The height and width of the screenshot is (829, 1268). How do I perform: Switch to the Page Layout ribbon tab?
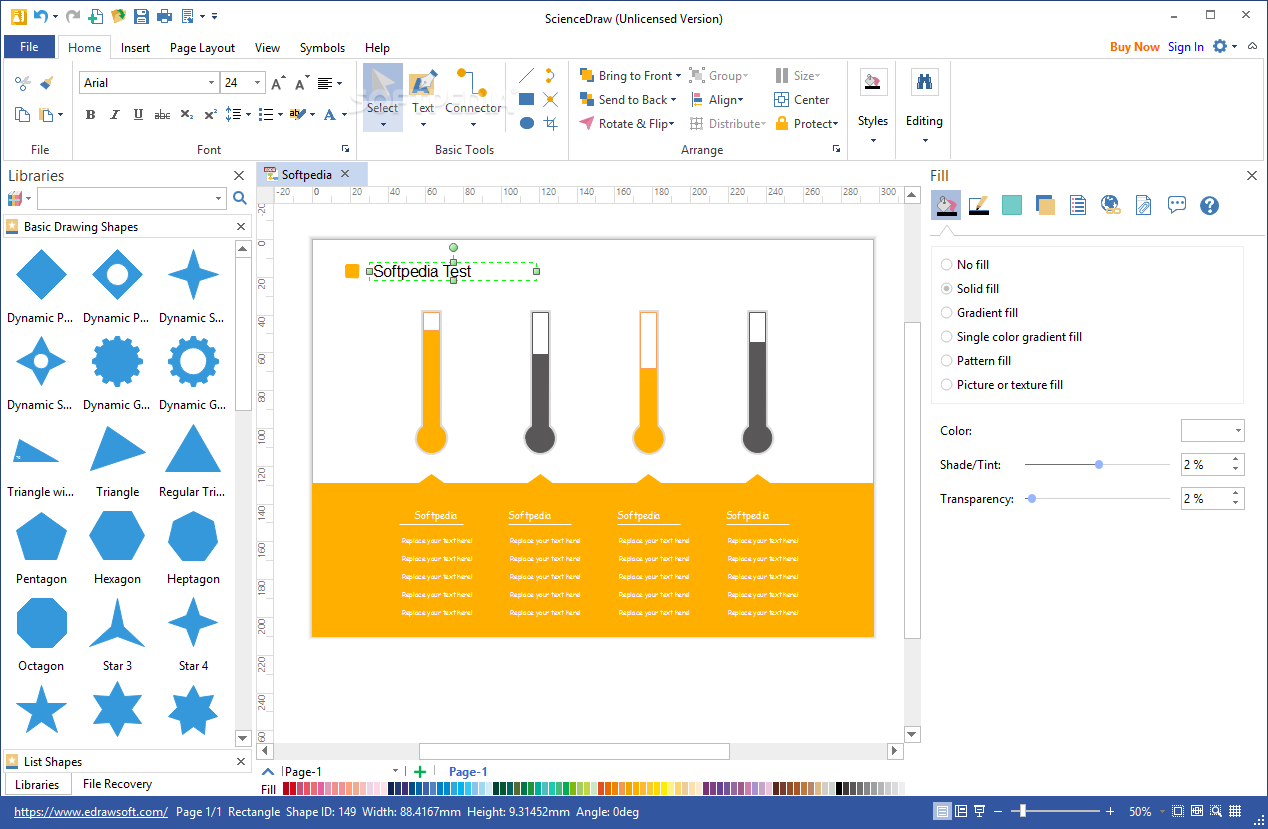pos(202,47)
